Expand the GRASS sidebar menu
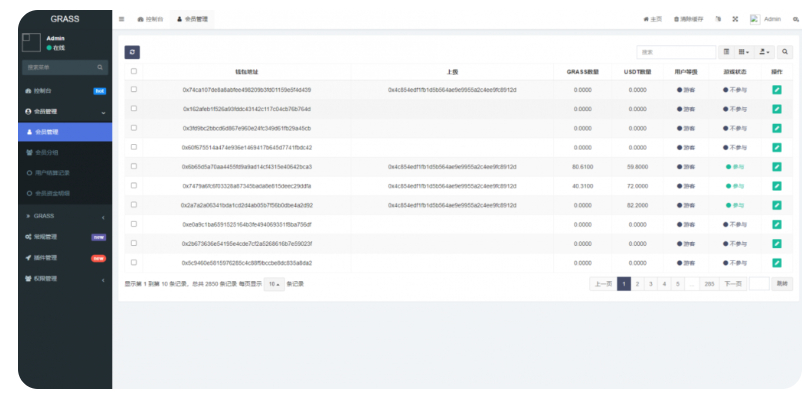The width and height of the screenshot is (803, 393). click(65, 217)
